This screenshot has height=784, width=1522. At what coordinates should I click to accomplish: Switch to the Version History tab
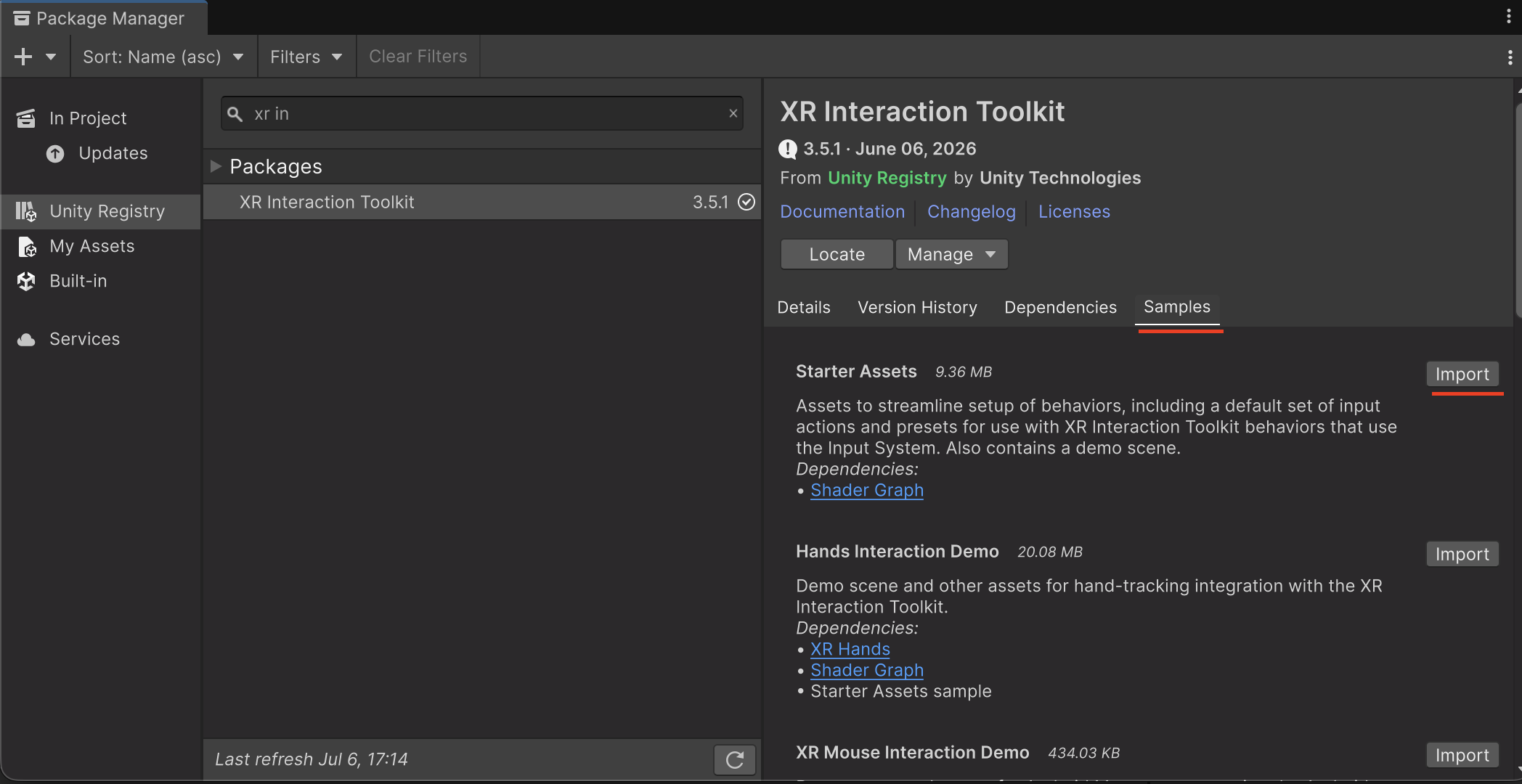click(x=917, y=307)
